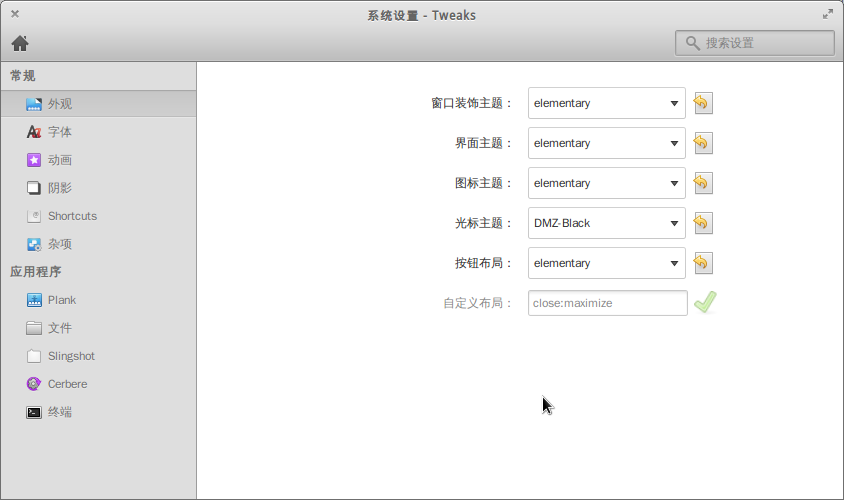The width and height of the screenshot is (844, 500).
Task: Go to the 阴影 settings page
Action: (x=60, y=188)
